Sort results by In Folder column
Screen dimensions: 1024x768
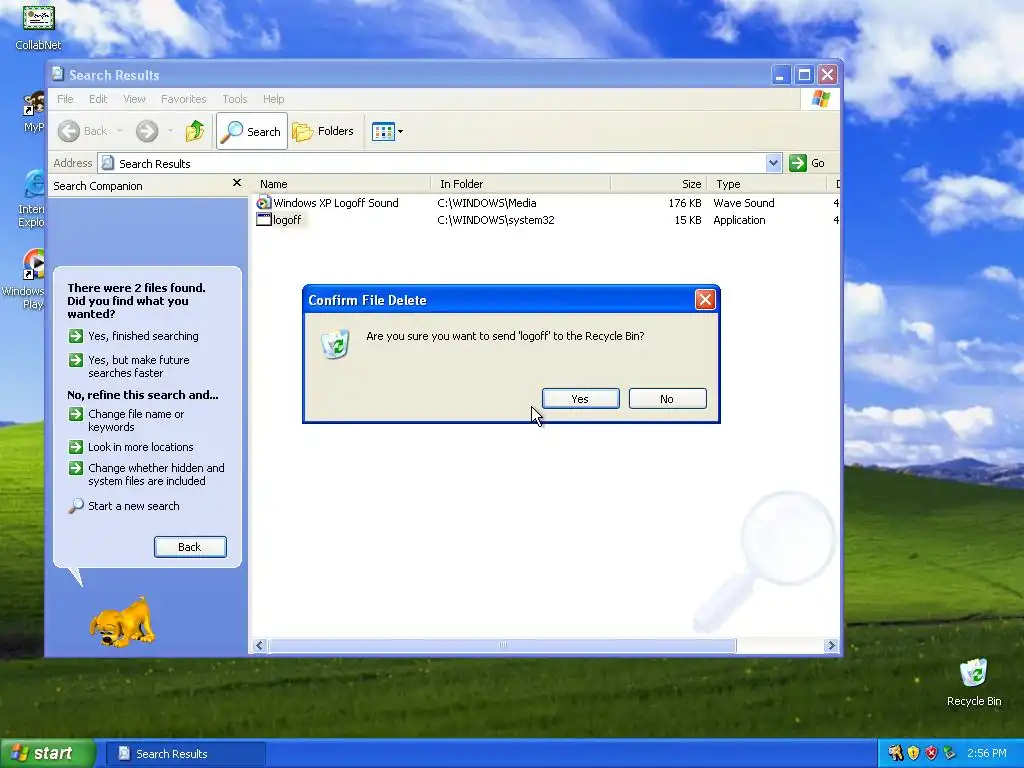(x=520, y=184)
